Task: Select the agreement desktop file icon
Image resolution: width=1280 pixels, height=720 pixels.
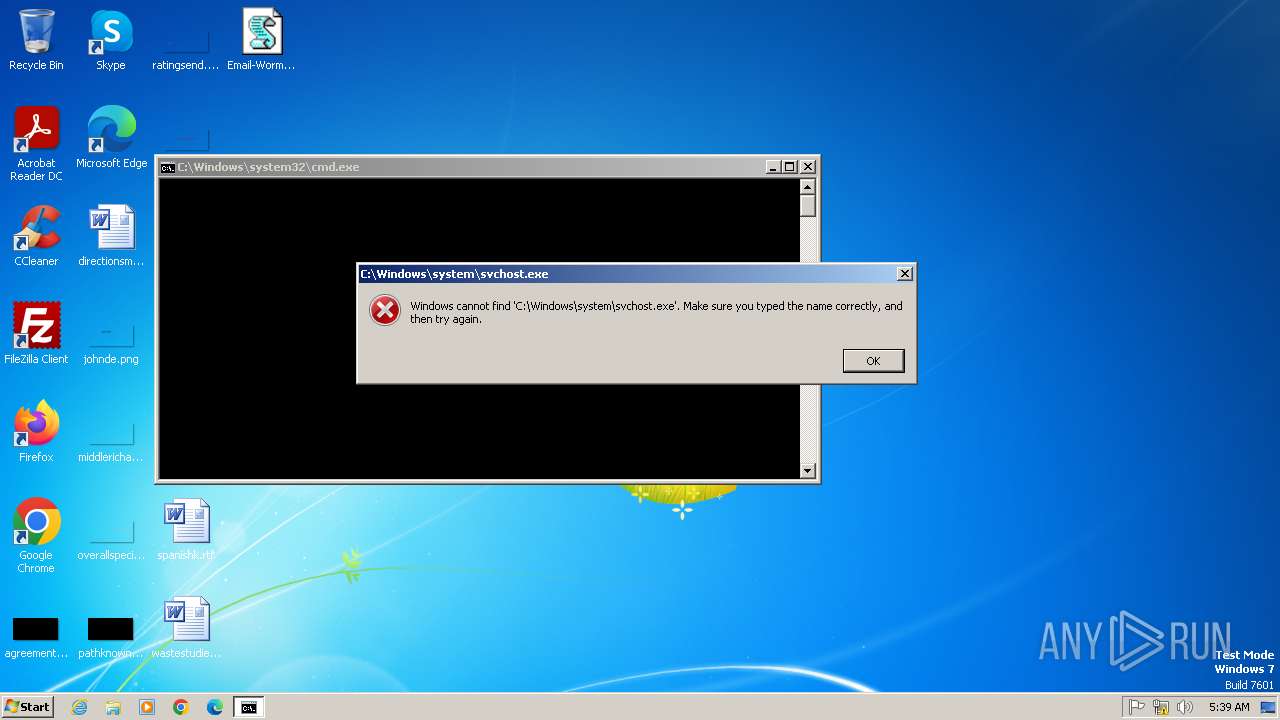Action: [36, 639]
